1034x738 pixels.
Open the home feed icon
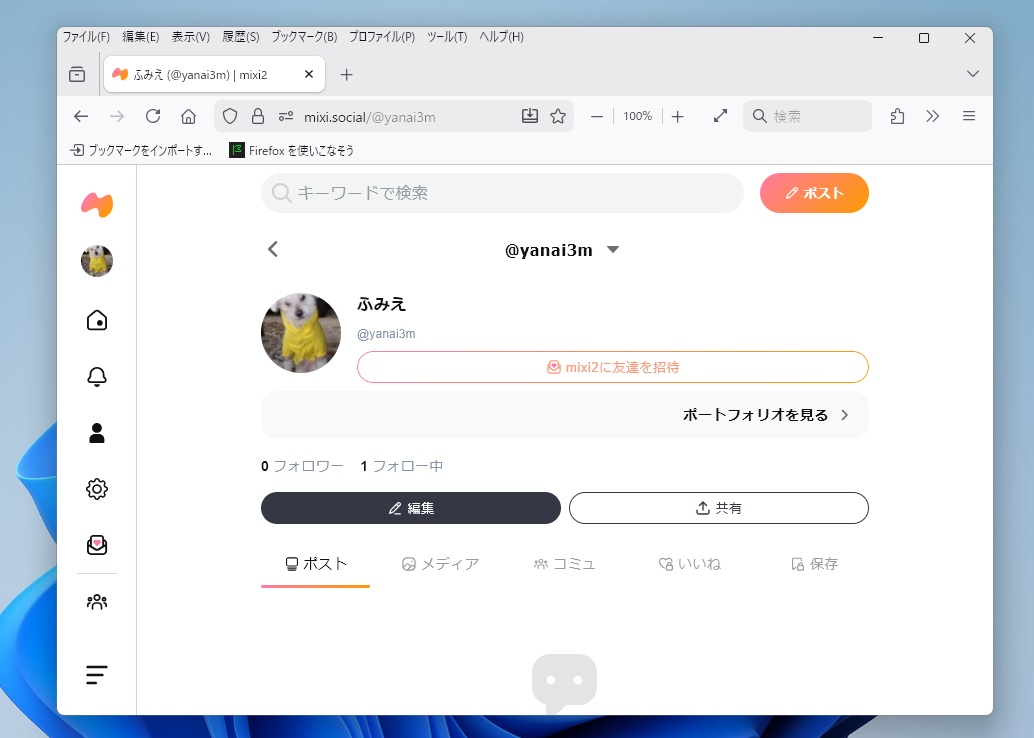click(97, 320)
